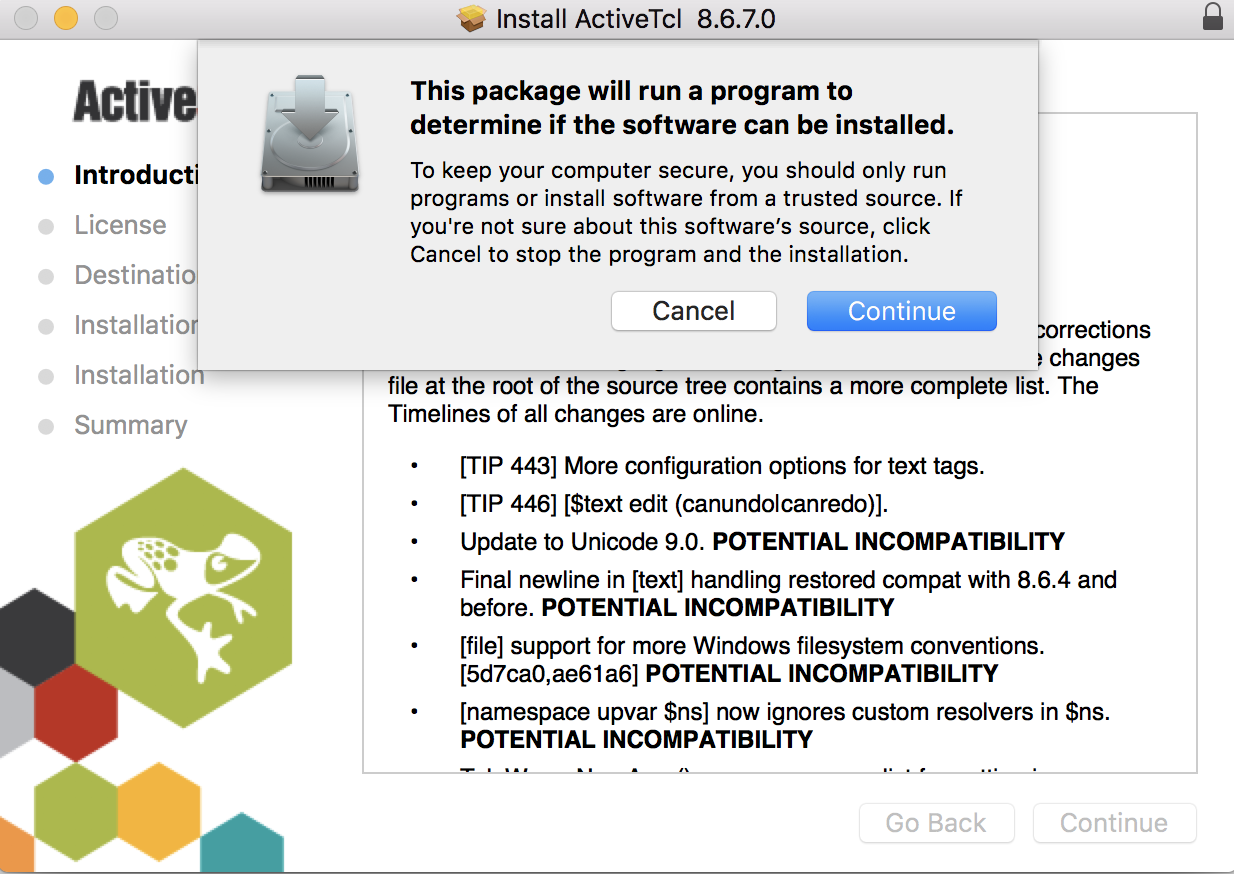1234x874 pixels.
Task: Select the Introduction step in the sidebar
Action: tap(118, 176)
